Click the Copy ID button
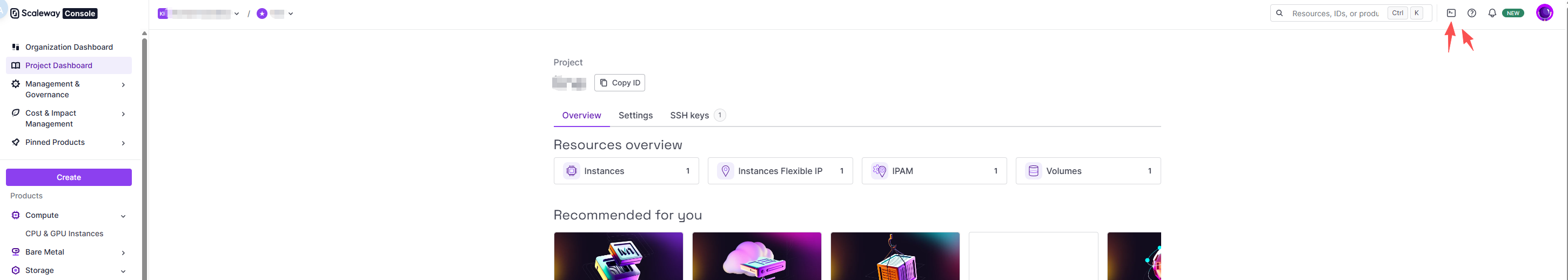 click(x=620, y=83)
